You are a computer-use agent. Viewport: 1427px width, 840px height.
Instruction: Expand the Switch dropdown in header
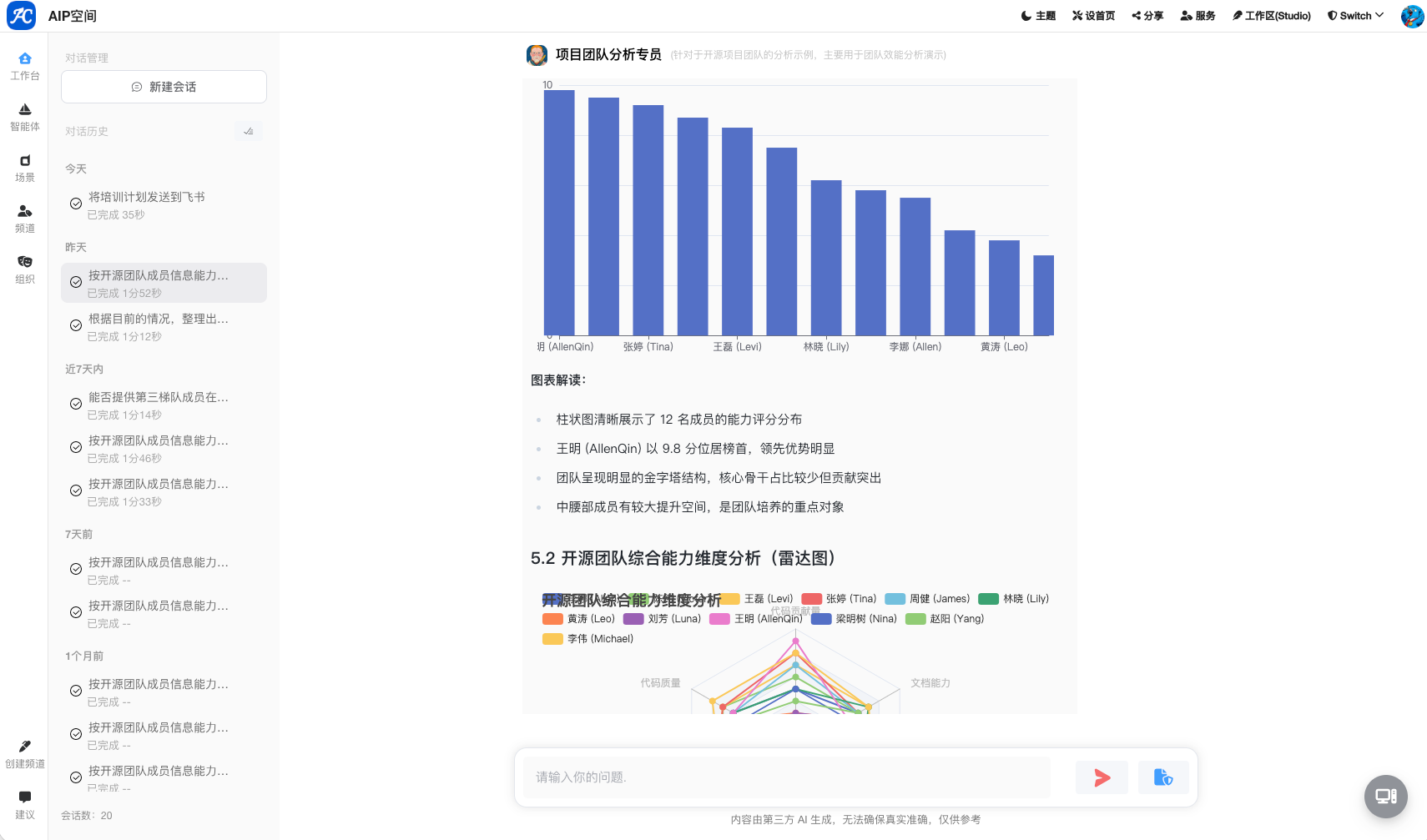1355,16
